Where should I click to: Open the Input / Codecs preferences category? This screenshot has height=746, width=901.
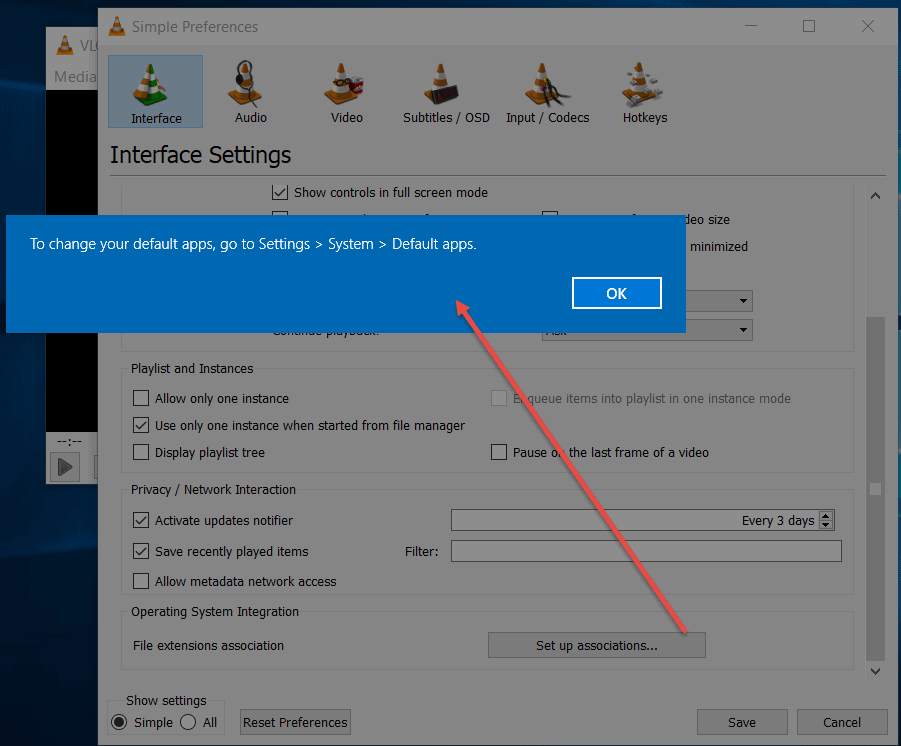[x=547, y=91]
